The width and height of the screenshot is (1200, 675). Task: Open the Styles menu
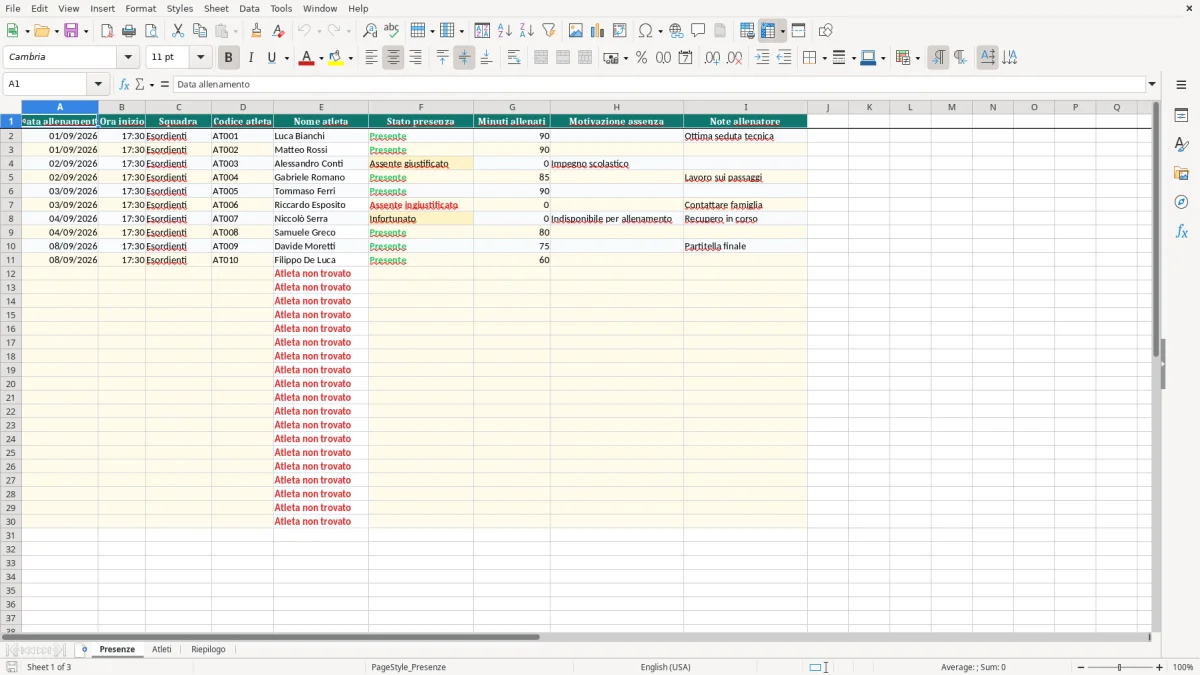[x=180, y=8]
